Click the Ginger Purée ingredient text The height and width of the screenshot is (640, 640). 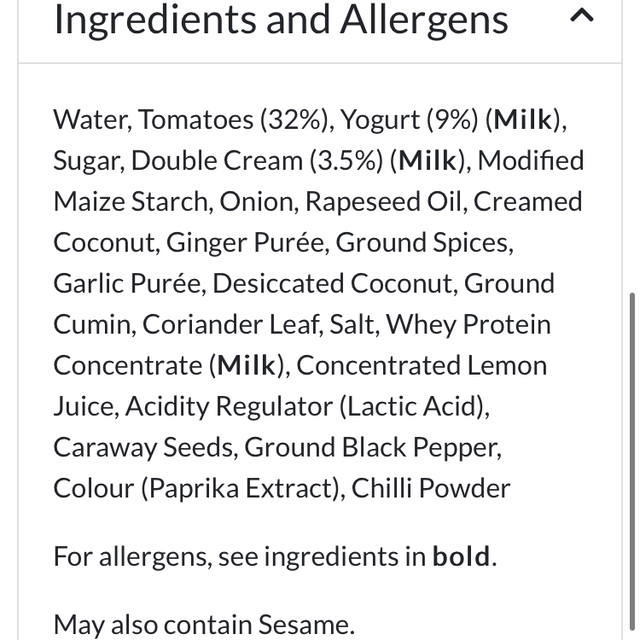click(x=247, y=243)
